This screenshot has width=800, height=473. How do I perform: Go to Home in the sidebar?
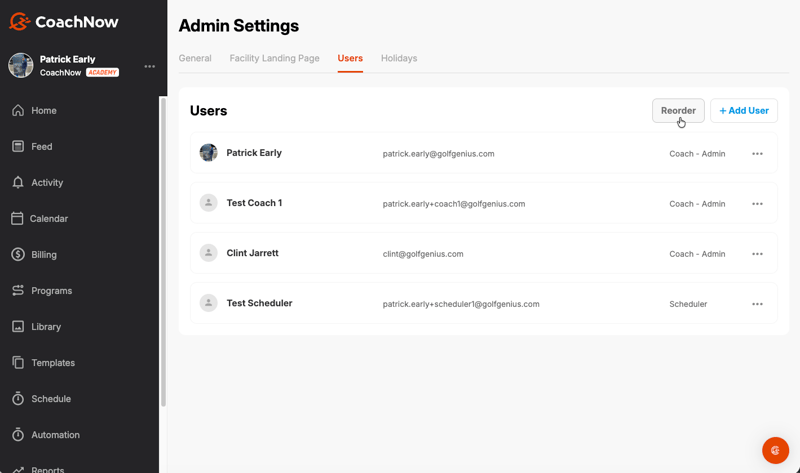point(44,111)
